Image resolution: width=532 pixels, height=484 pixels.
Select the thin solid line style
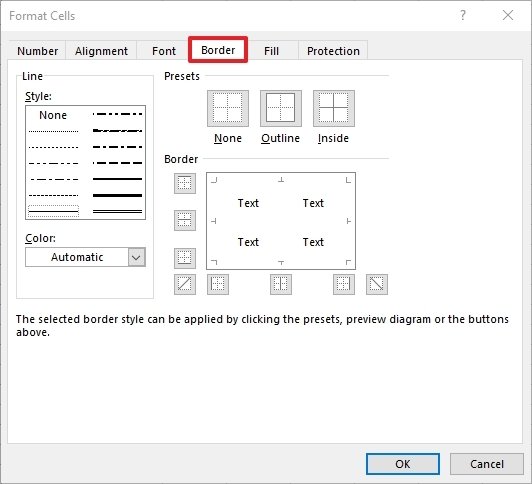[x=54, y=211]
